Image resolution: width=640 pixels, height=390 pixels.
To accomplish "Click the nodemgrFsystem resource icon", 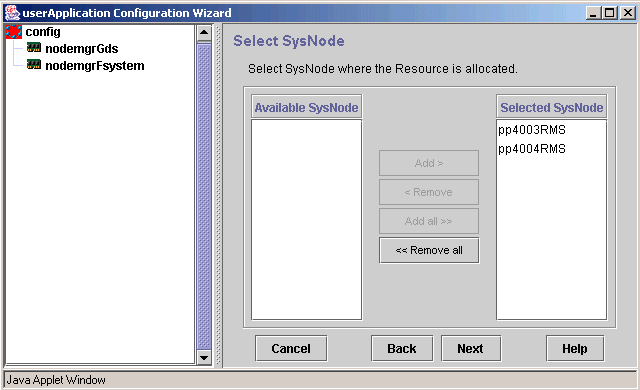I will click(x=34, y=65).
